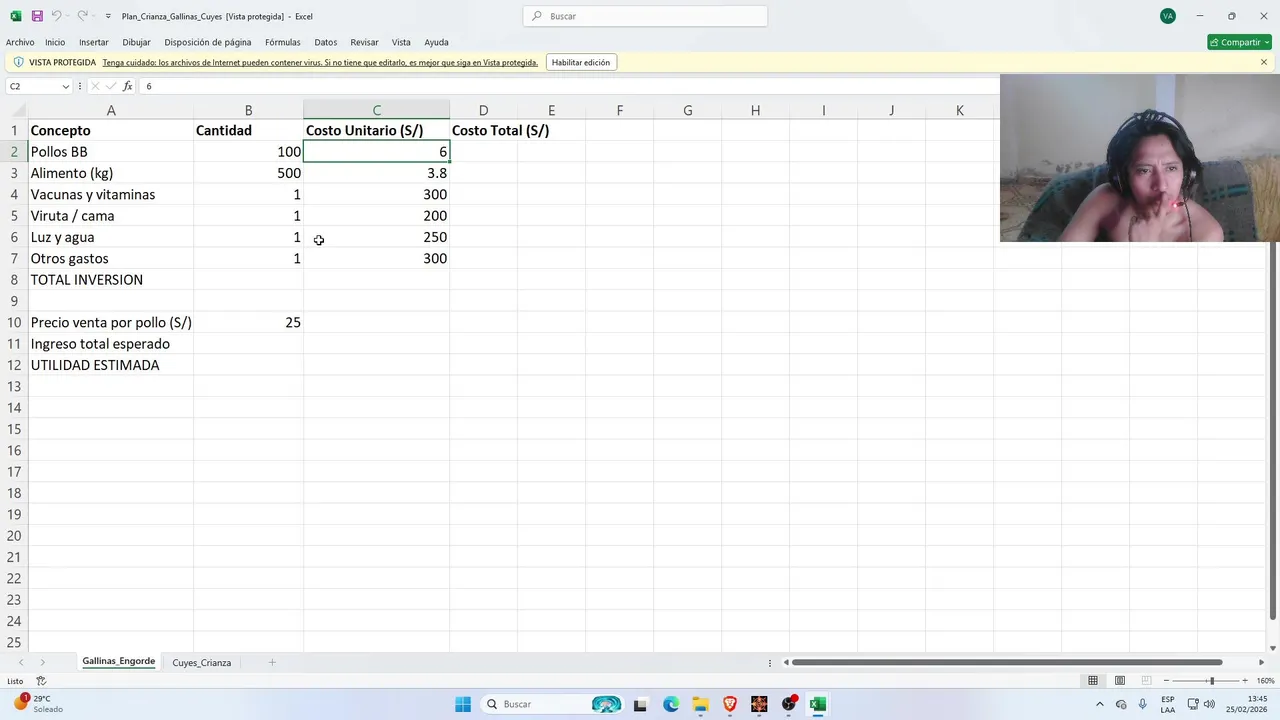Viewport: 1280px width, 720px height.
Task: Click the Redo arrow icon
Action: (82, 16)
